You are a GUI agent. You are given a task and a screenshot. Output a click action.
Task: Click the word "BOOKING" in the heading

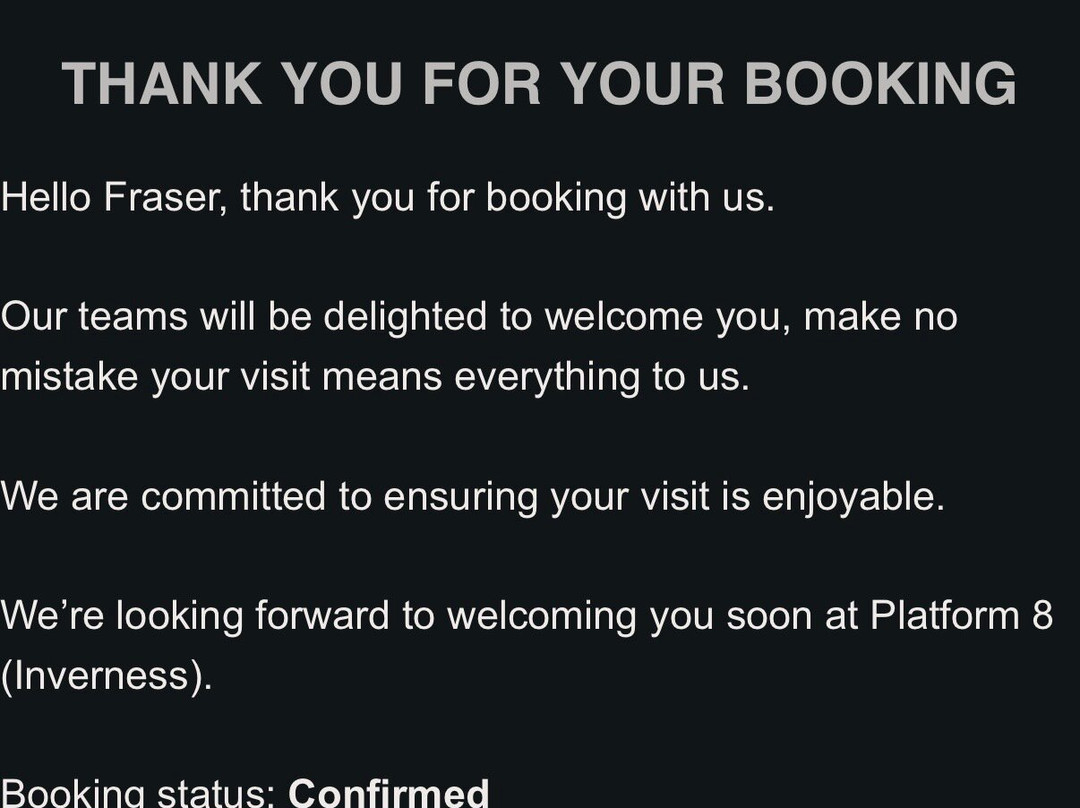click(x=880, y=83)
